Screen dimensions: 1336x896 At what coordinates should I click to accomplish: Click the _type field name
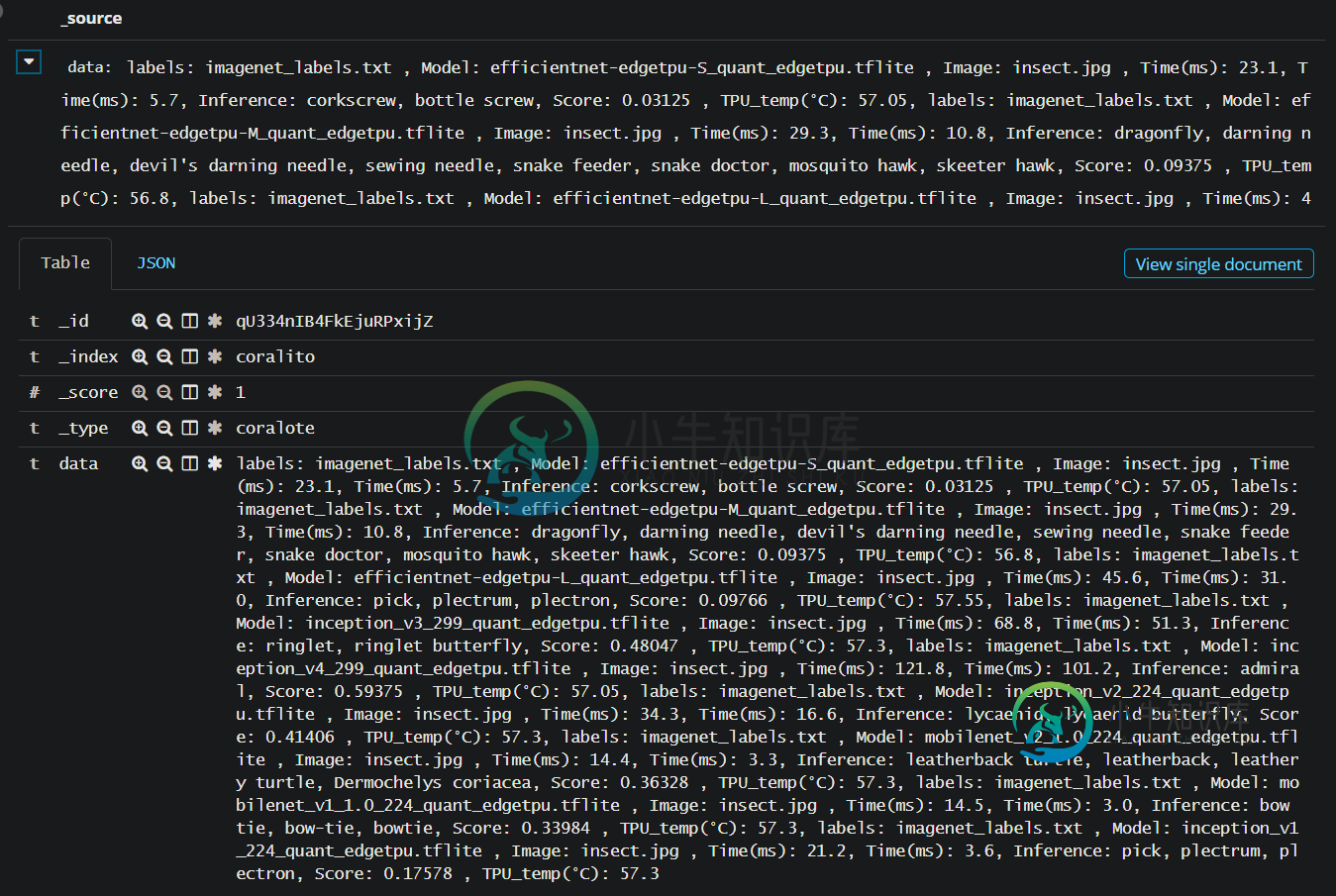83,428
